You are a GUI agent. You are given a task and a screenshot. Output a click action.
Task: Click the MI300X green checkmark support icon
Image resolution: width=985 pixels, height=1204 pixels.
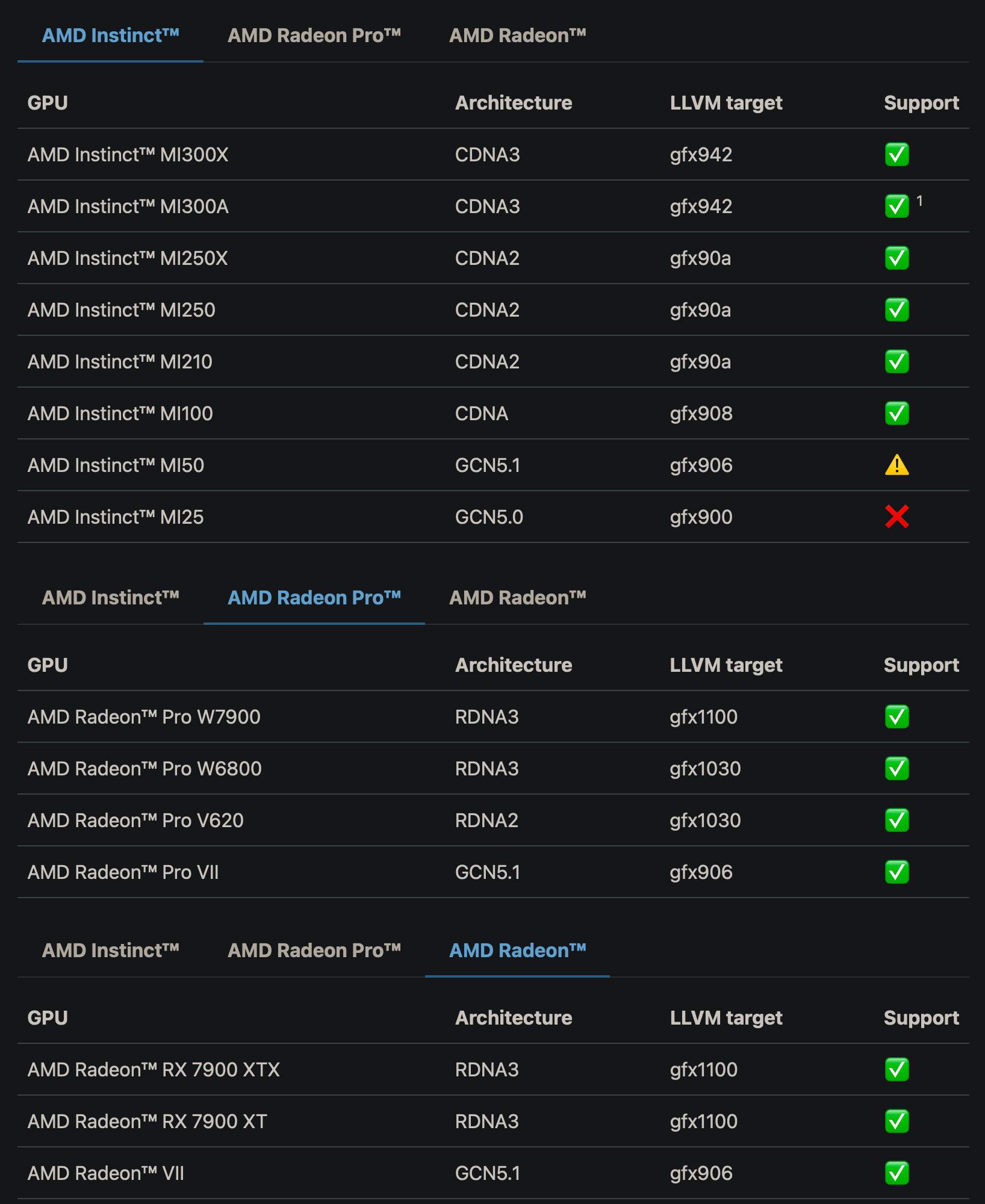pos(896,155)
